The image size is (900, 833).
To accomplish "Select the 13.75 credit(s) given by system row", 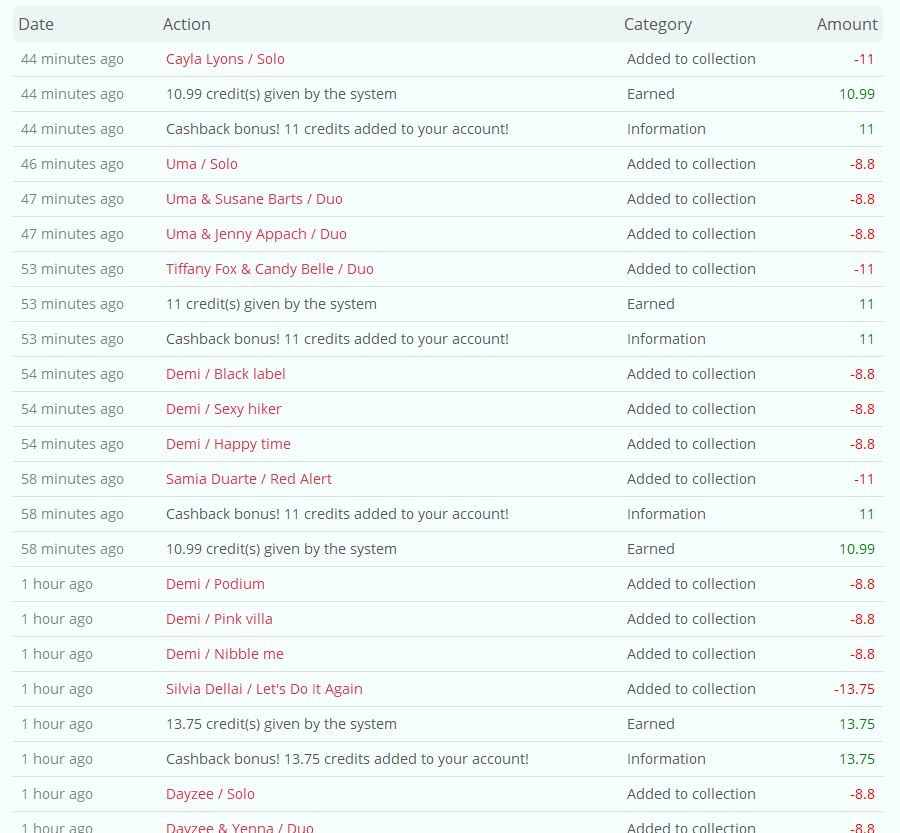I will point(448,724).
